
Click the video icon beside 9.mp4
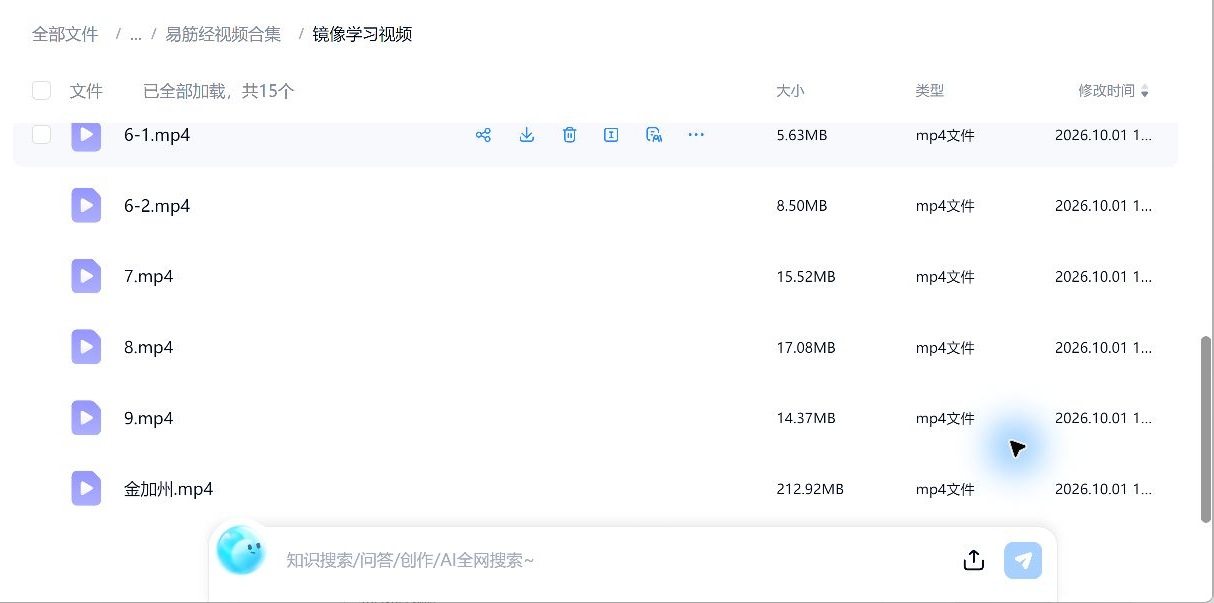coord(86,418)
